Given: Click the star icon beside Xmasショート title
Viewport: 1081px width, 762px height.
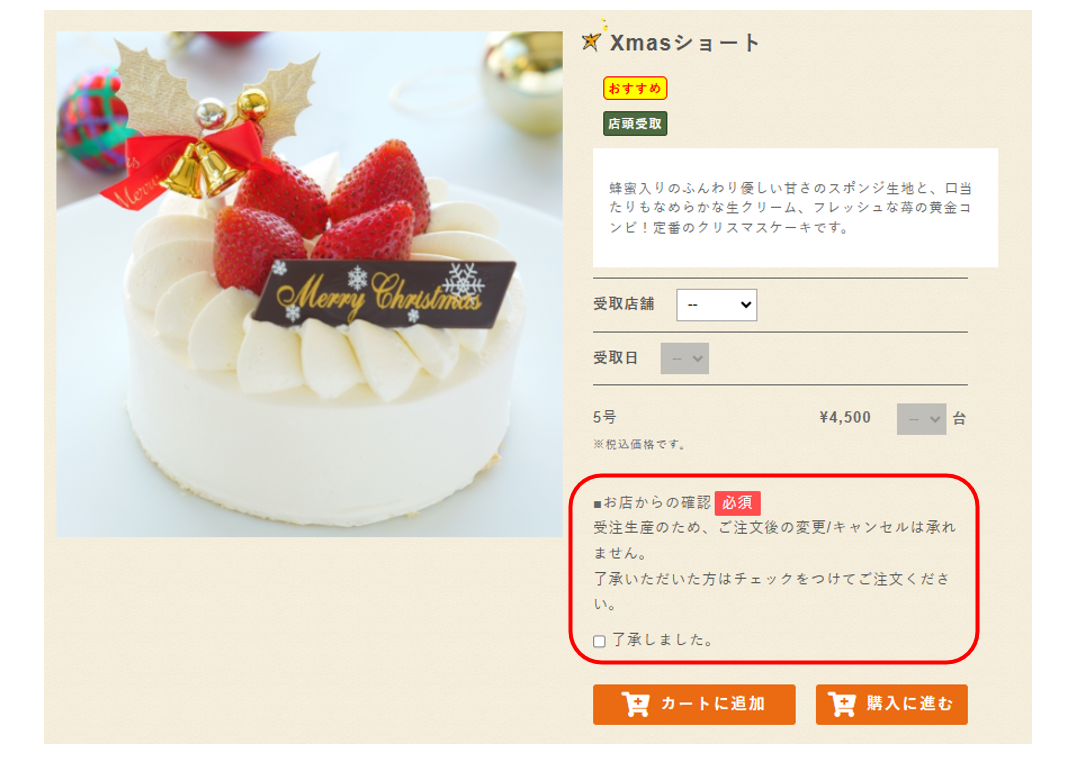Looking at the screenshot, I should [x=592, y=39].
